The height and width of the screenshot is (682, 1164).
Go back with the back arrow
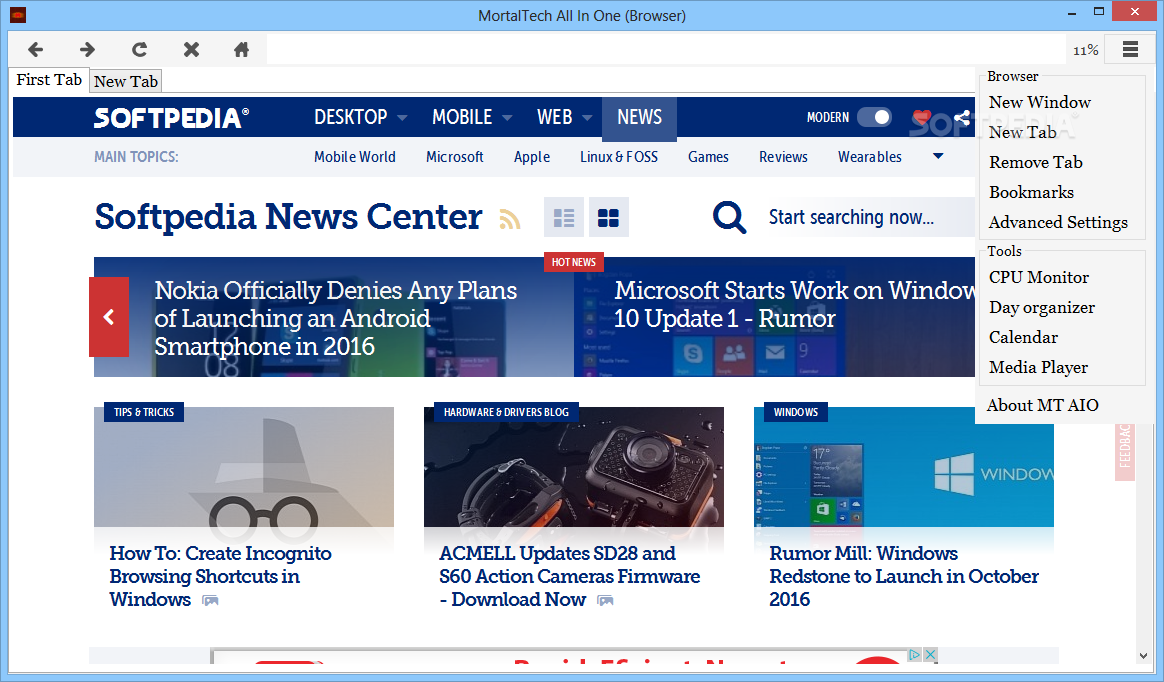point(35,50)
